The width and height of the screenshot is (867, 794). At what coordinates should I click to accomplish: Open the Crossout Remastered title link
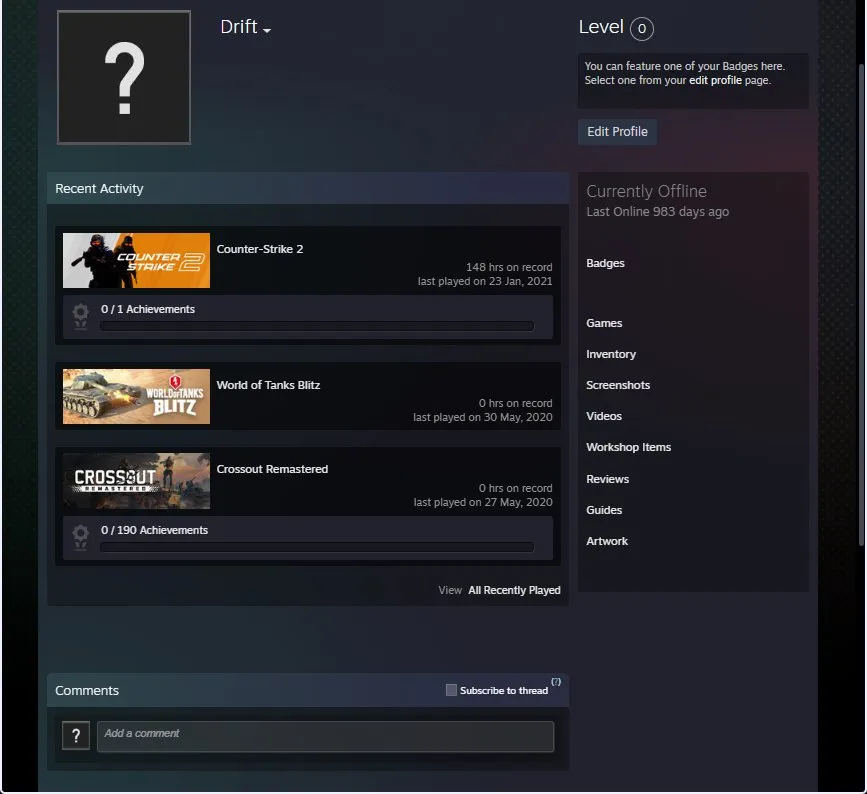pyautogui.click(x=272, y=469)
